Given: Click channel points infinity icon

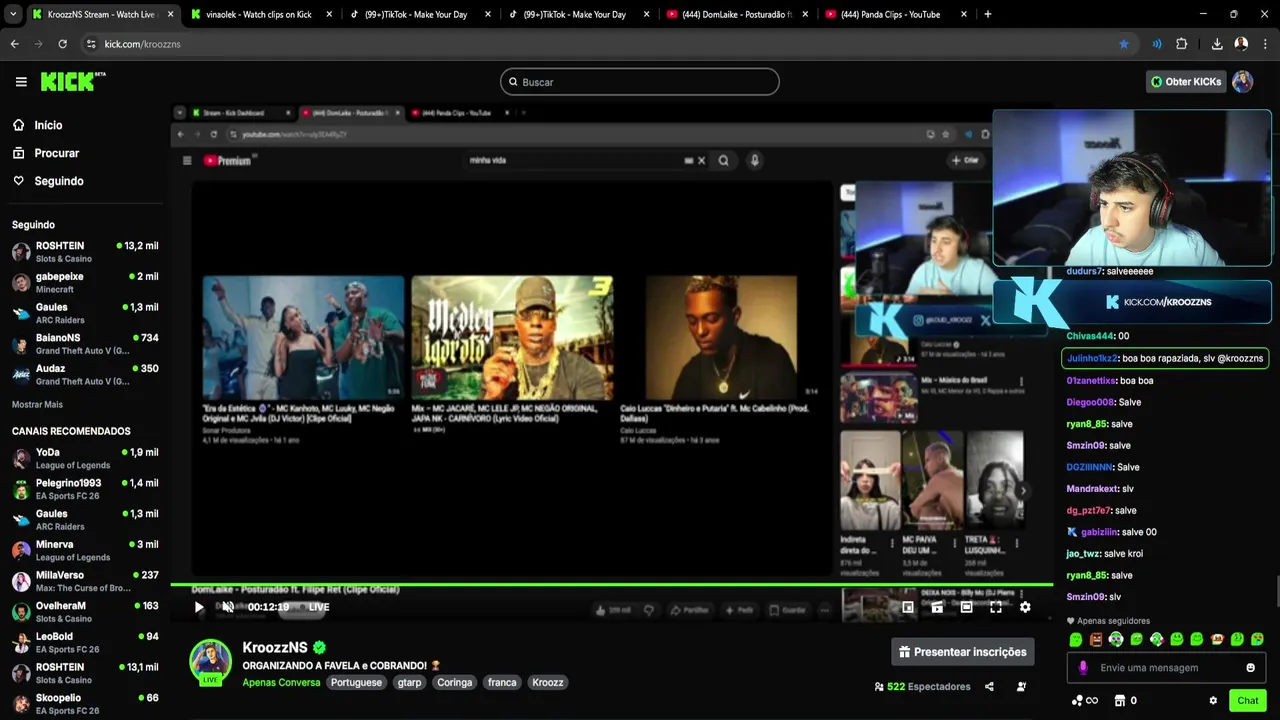Looking at the screenshot, I should tap(1085, 701).
